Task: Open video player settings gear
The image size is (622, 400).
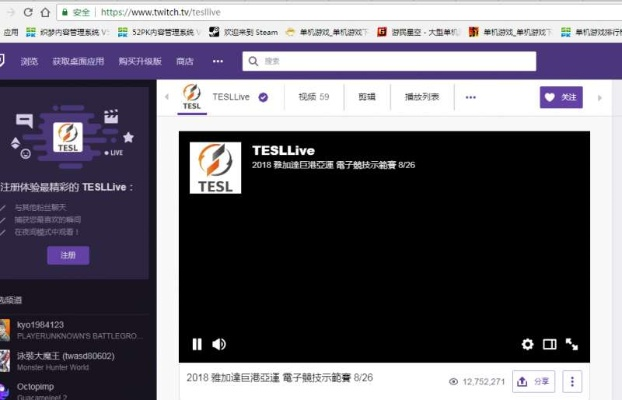Action: pos(527,344)
